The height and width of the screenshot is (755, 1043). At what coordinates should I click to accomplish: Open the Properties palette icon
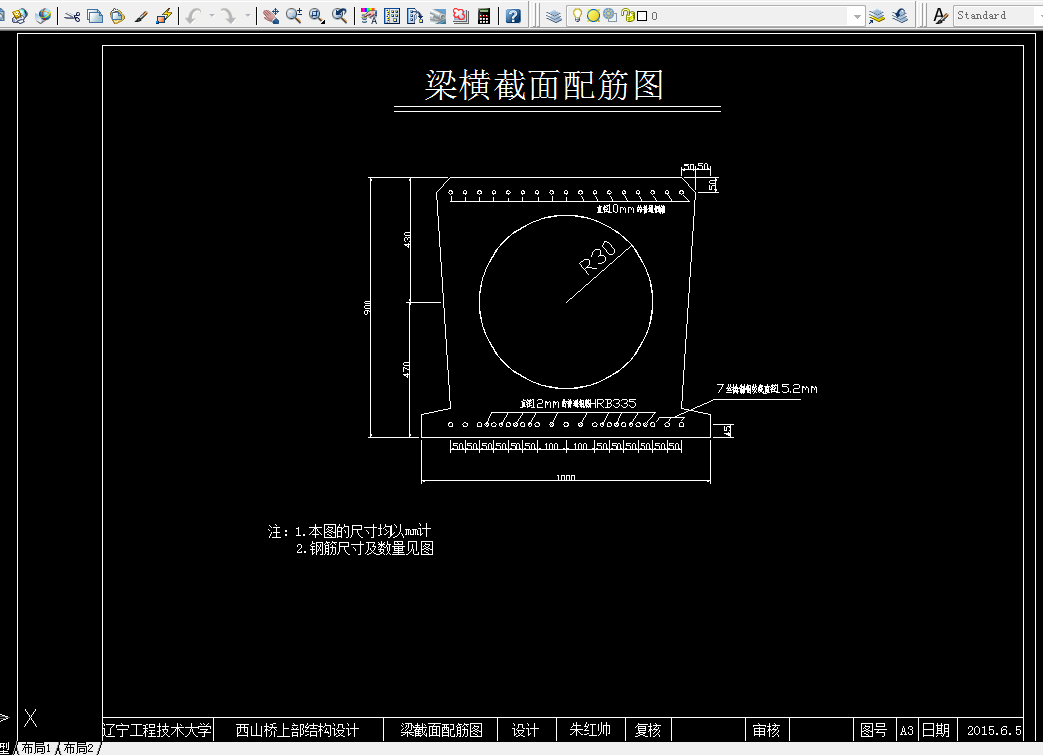369,15
